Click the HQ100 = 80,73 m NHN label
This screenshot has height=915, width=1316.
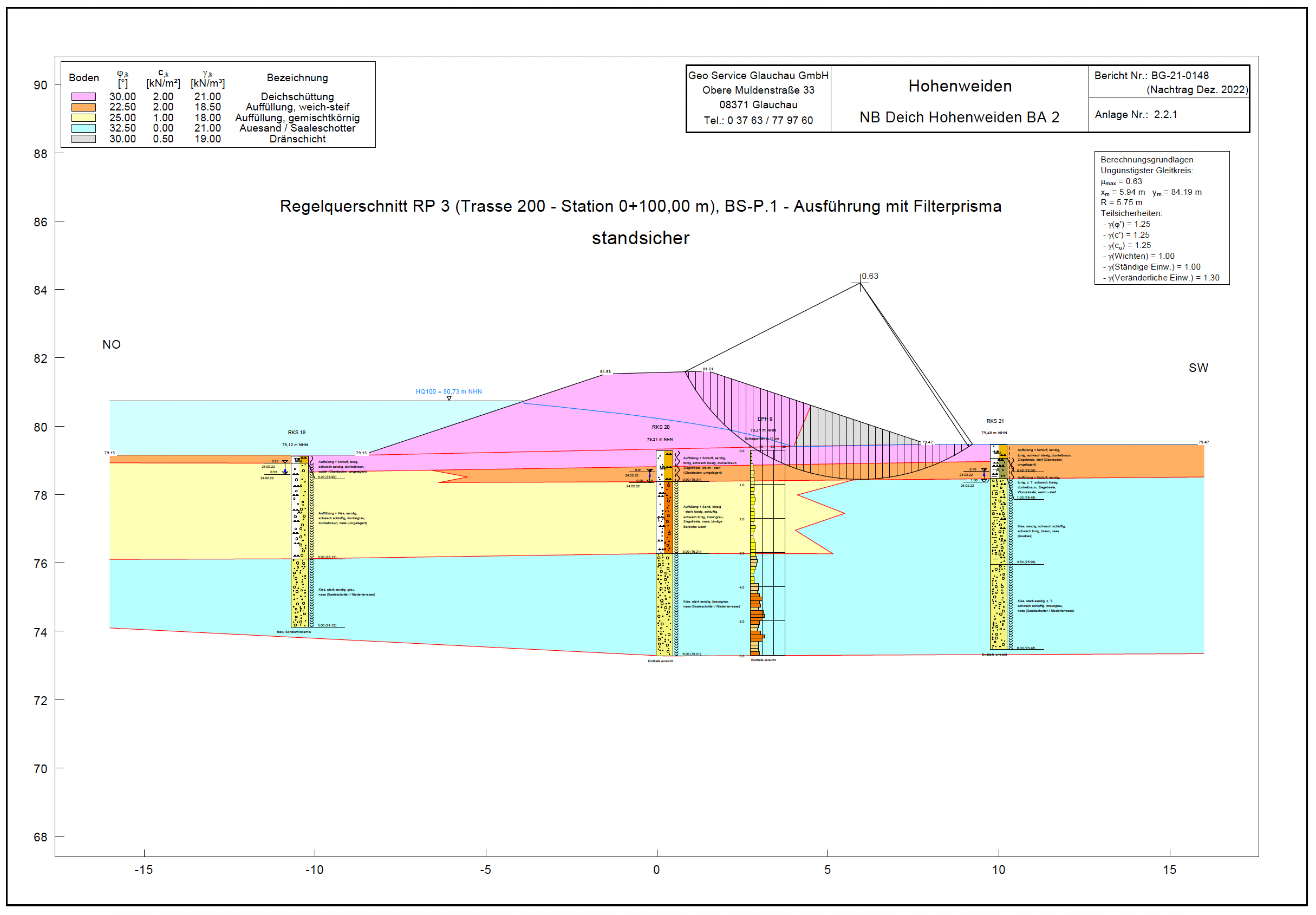[x=448, y=391]
